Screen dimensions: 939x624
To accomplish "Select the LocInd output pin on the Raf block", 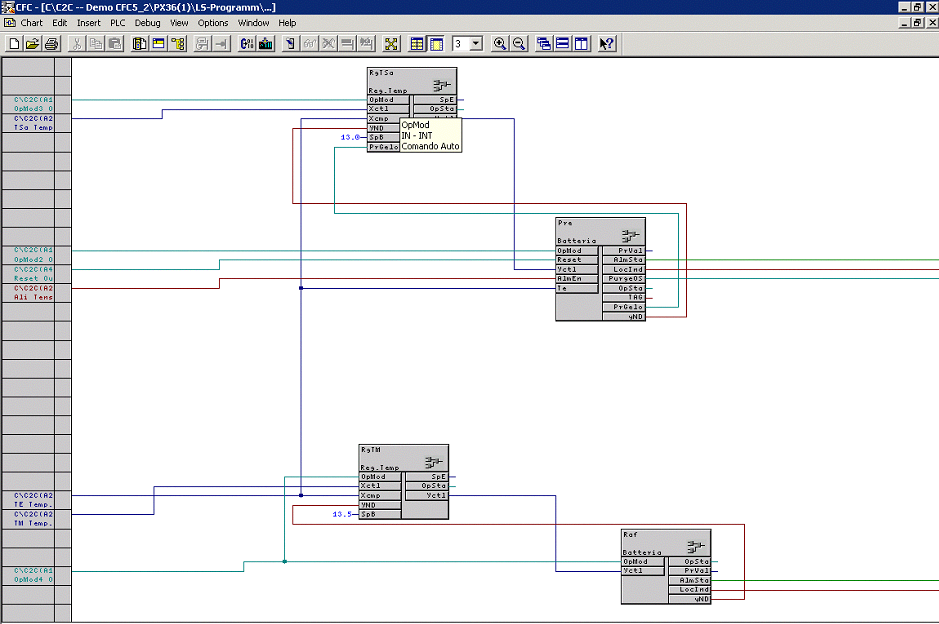I will click(x=689, y=590).
